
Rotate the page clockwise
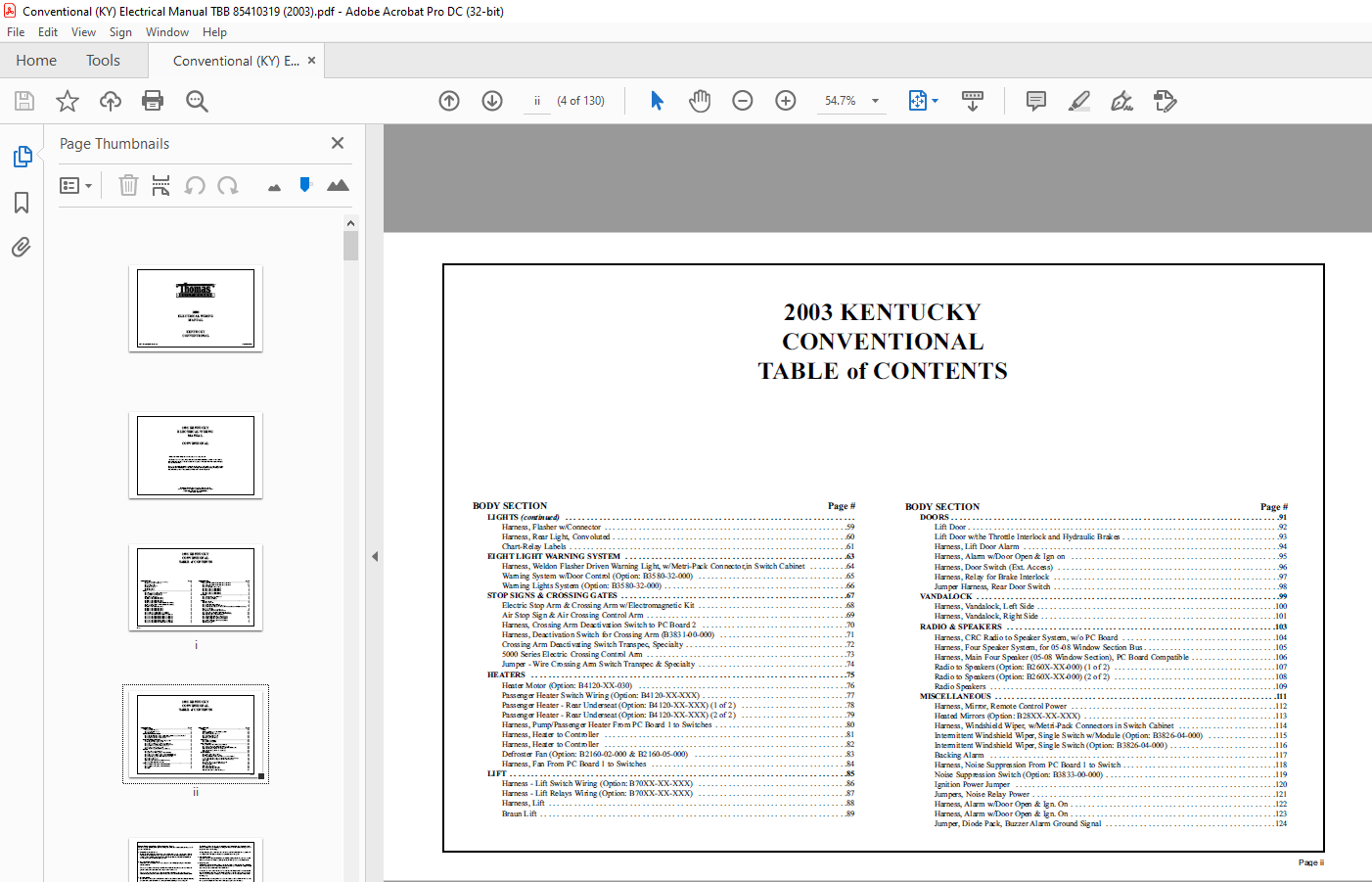(228, 185)
